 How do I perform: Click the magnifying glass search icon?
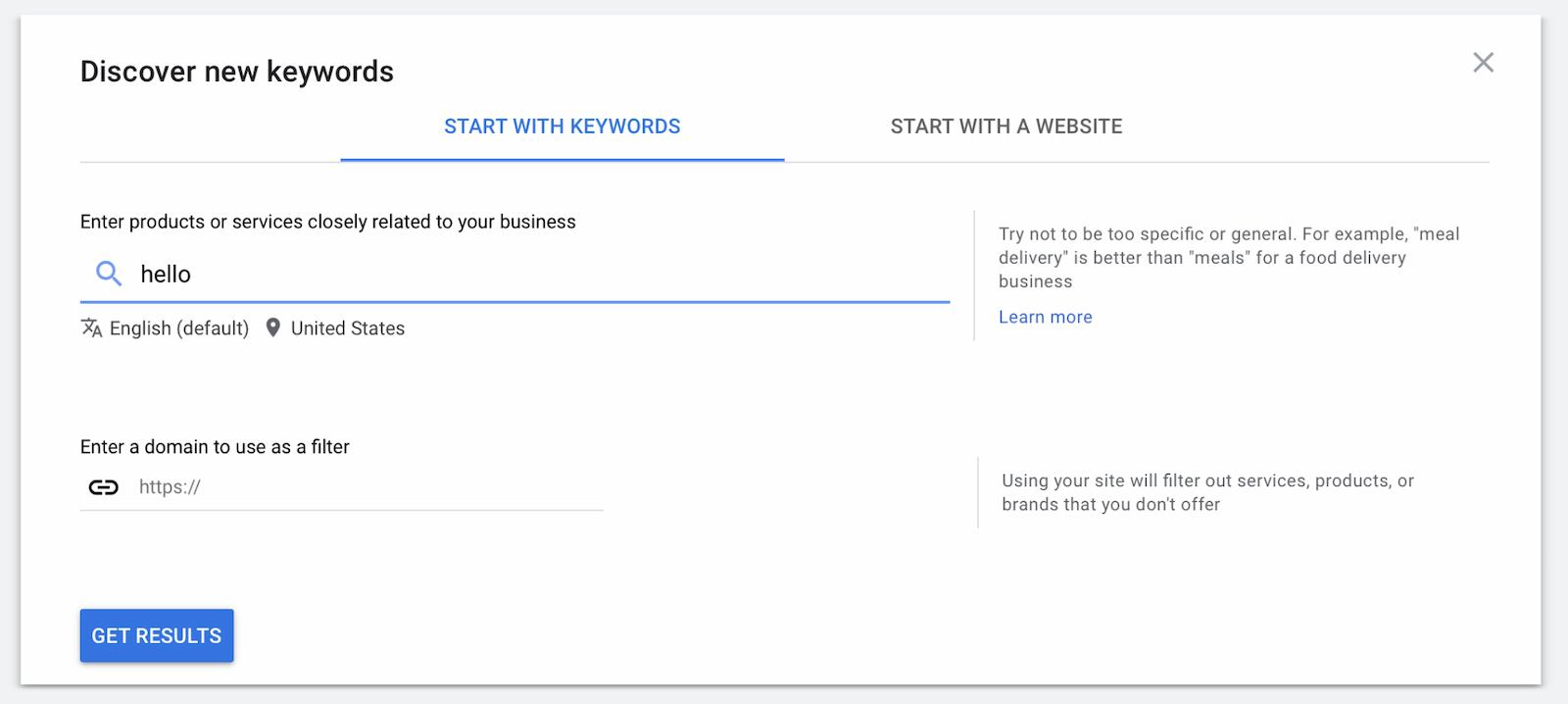pos(106,275)
